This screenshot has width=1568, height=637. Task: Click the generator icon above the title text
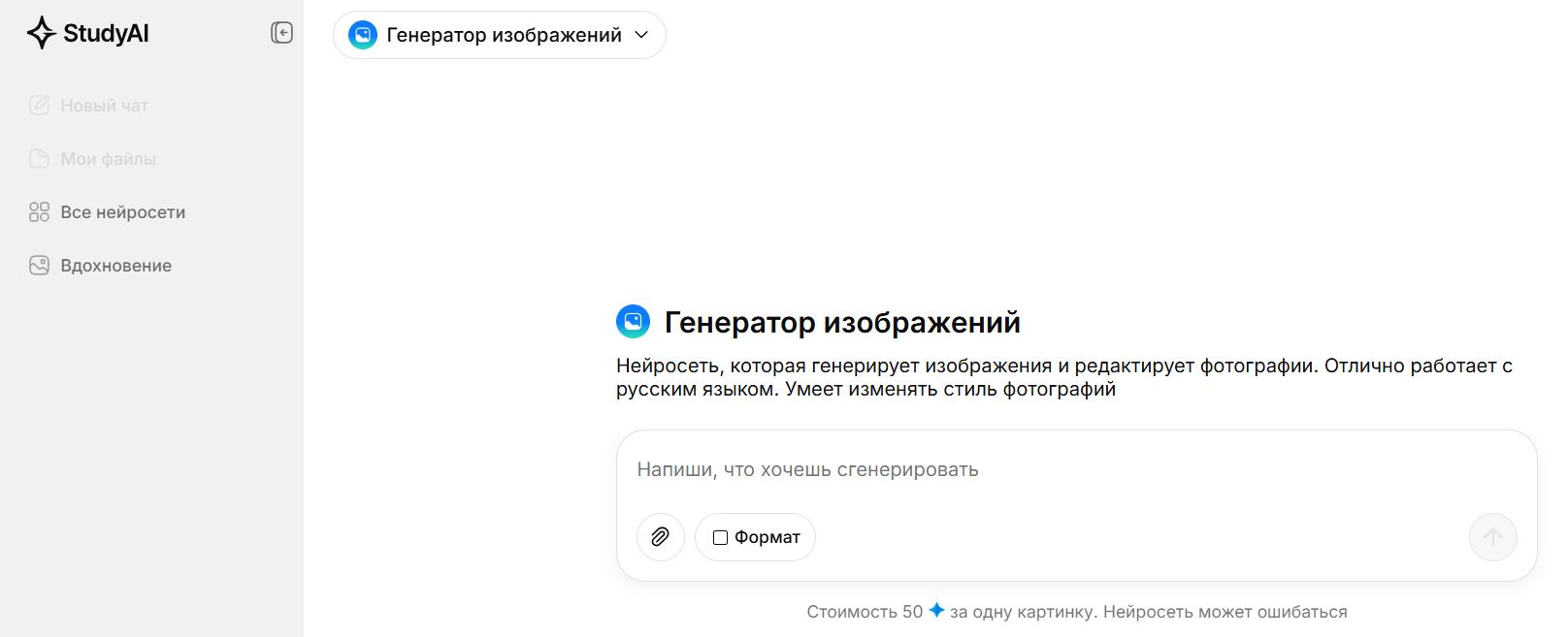(634, 321)
